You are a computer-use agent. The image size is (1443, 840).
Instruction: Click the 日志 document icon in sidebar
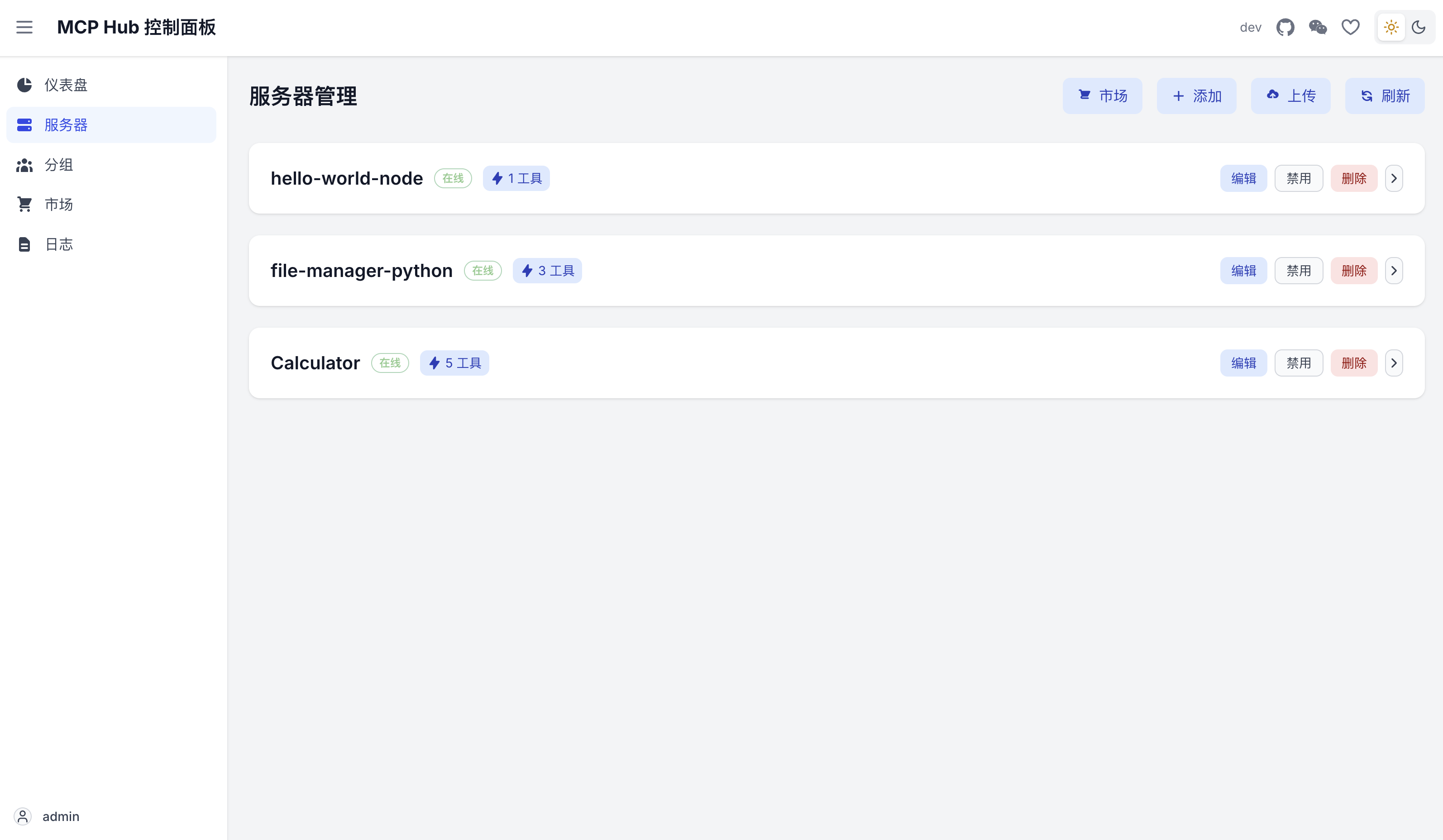coord(24,244)
